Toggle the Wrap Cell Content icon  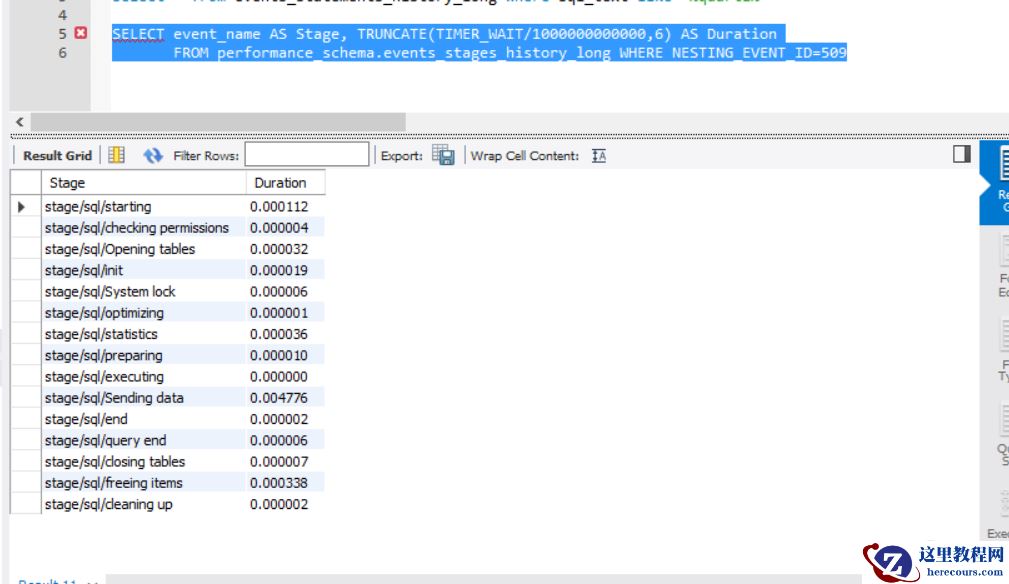[598, 156]
